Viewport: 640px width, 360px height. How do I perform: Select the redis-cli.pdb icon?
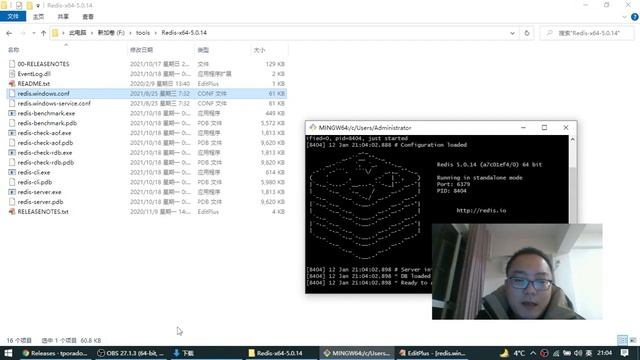coord(12,182)
